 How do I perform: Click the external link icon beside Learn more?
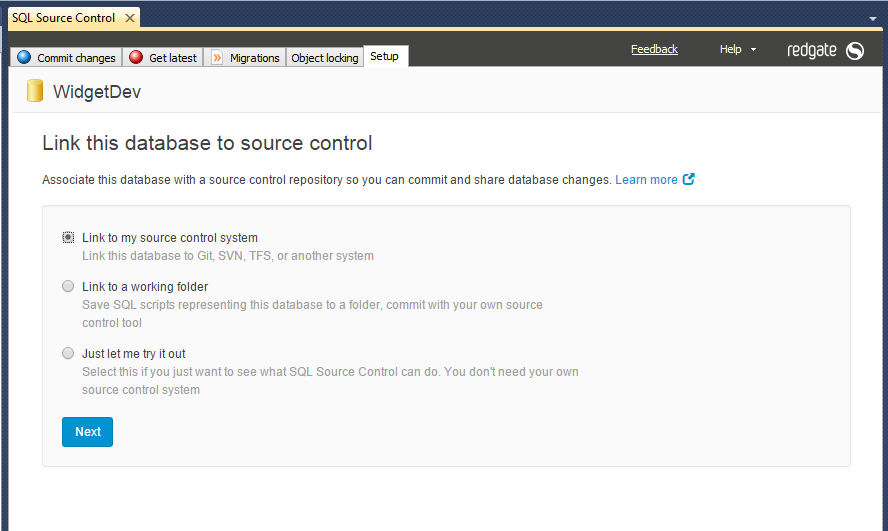point(689,179)
